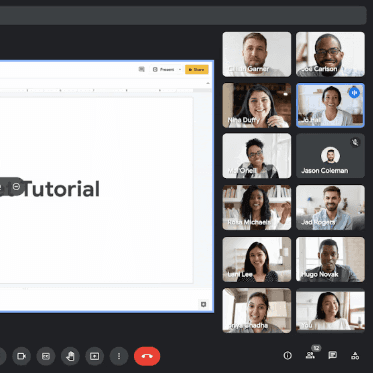This screenshot has height=373, width=373.
Task: Raise your hand in the meeting
Action: pos(70,356)
